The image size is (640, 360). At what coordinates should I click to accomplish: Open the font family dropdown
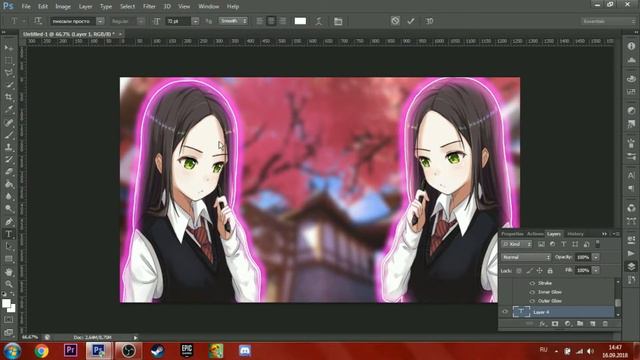100,21
